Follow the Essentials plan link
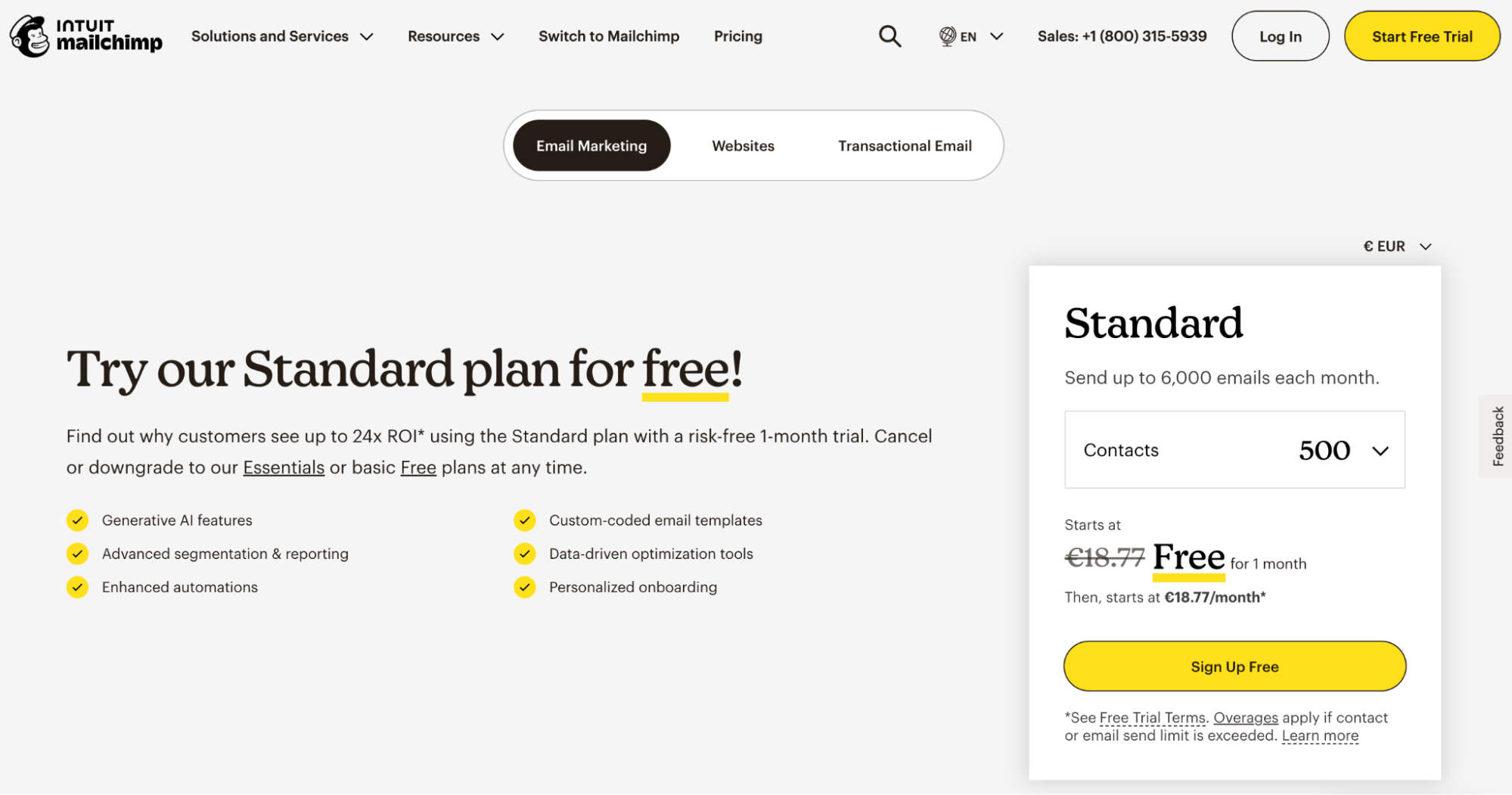The image size is (1512, 795). tap(284, 467)
